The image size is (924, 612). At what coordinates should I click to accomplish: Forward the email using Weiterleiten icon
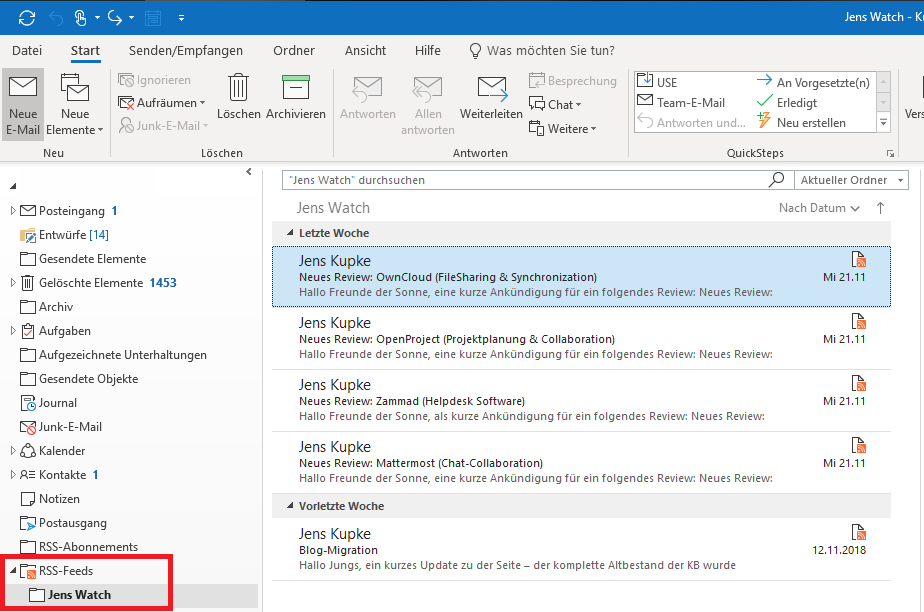[x=491, y=88]
